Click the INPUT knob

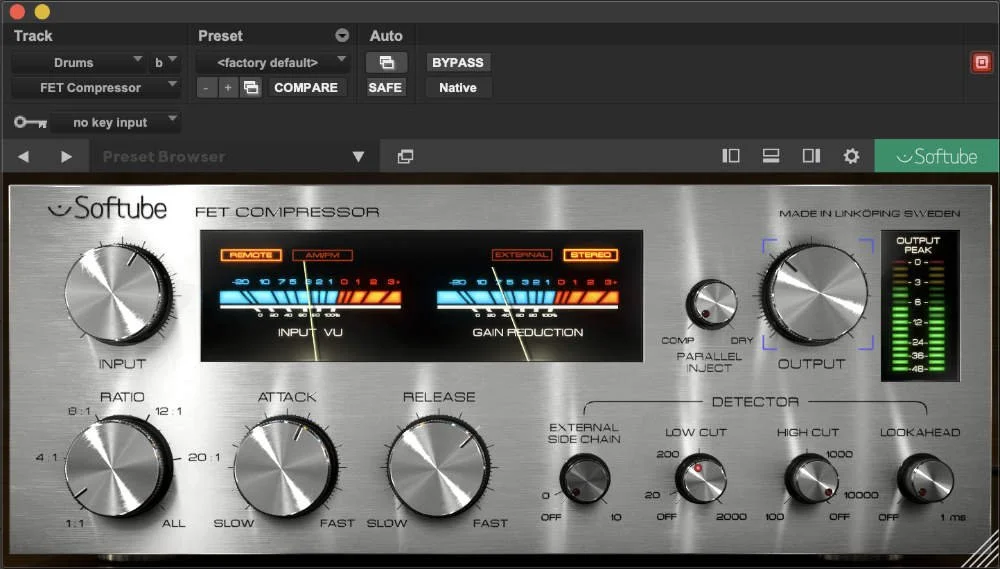118,293
